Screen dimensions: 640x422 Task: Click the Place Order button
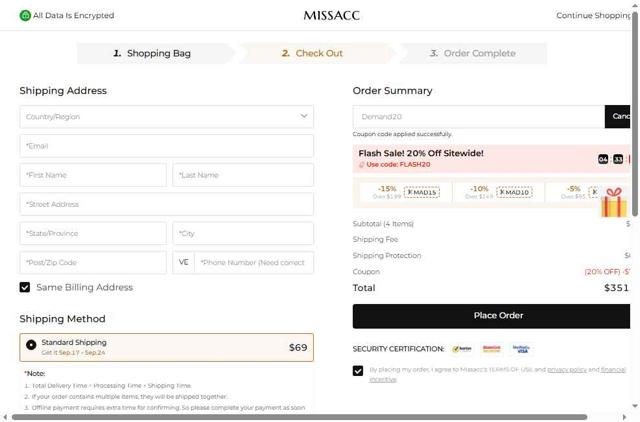tap(491, 316)
